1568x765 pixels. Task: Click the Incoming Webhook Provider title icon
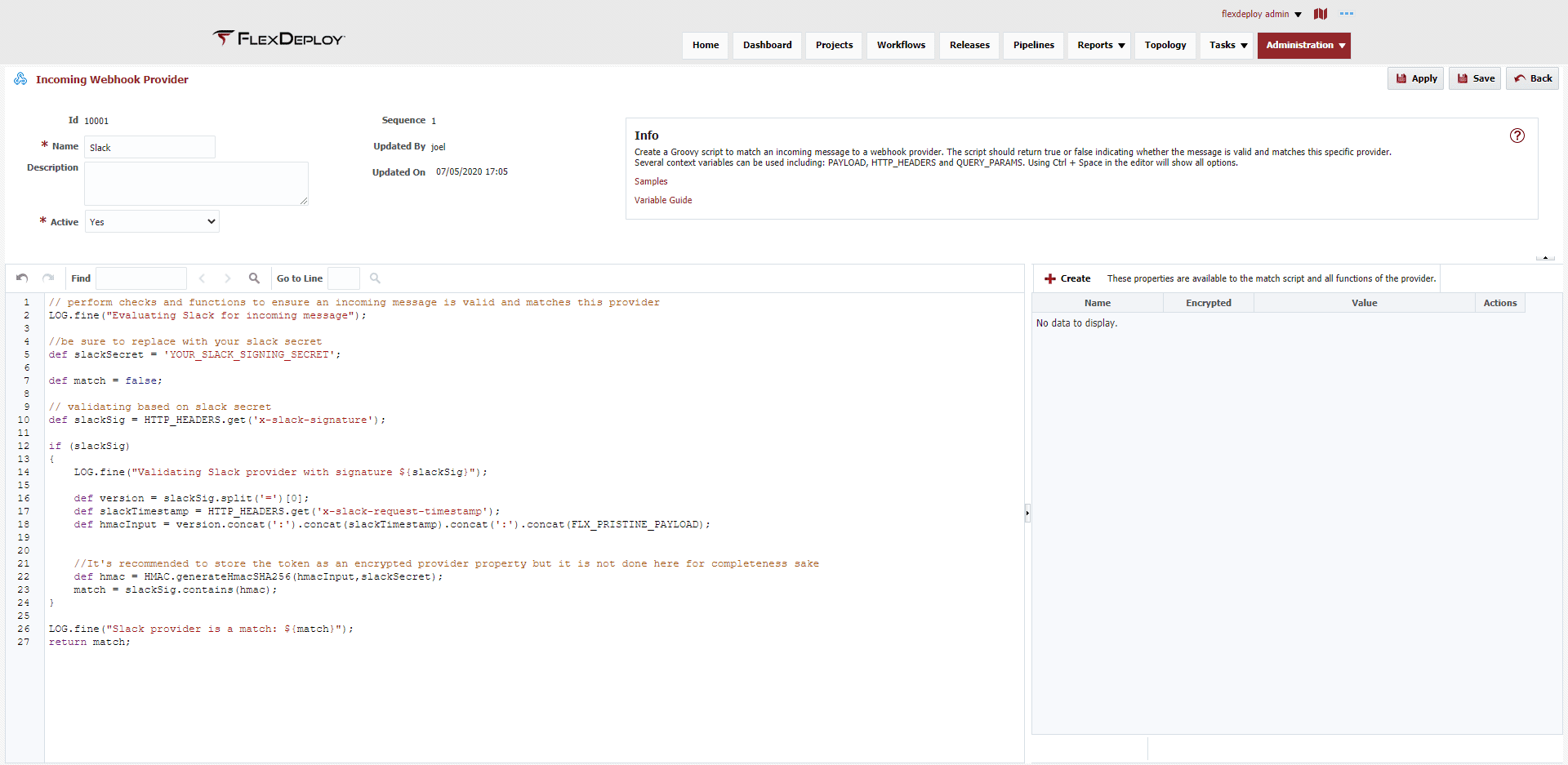click(x=20, y=78)
